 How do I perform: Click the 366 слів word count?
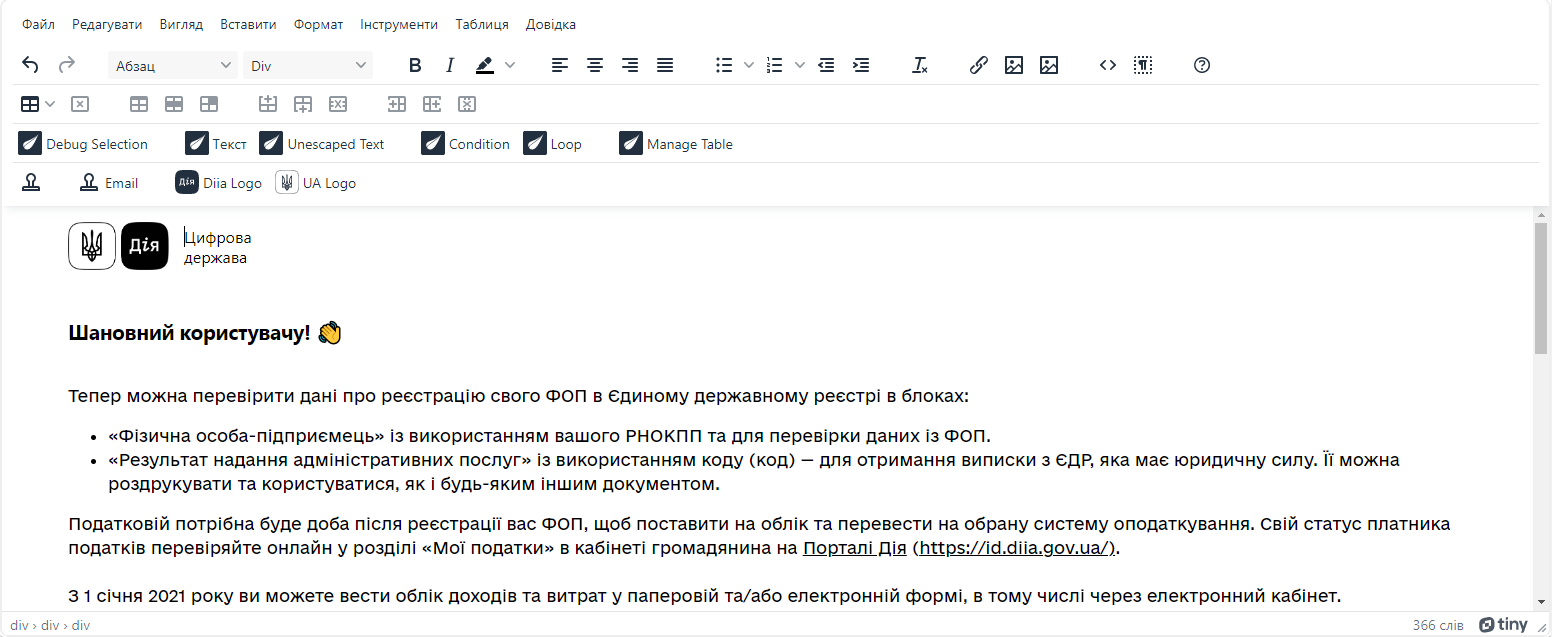[x=1438, y=625]
